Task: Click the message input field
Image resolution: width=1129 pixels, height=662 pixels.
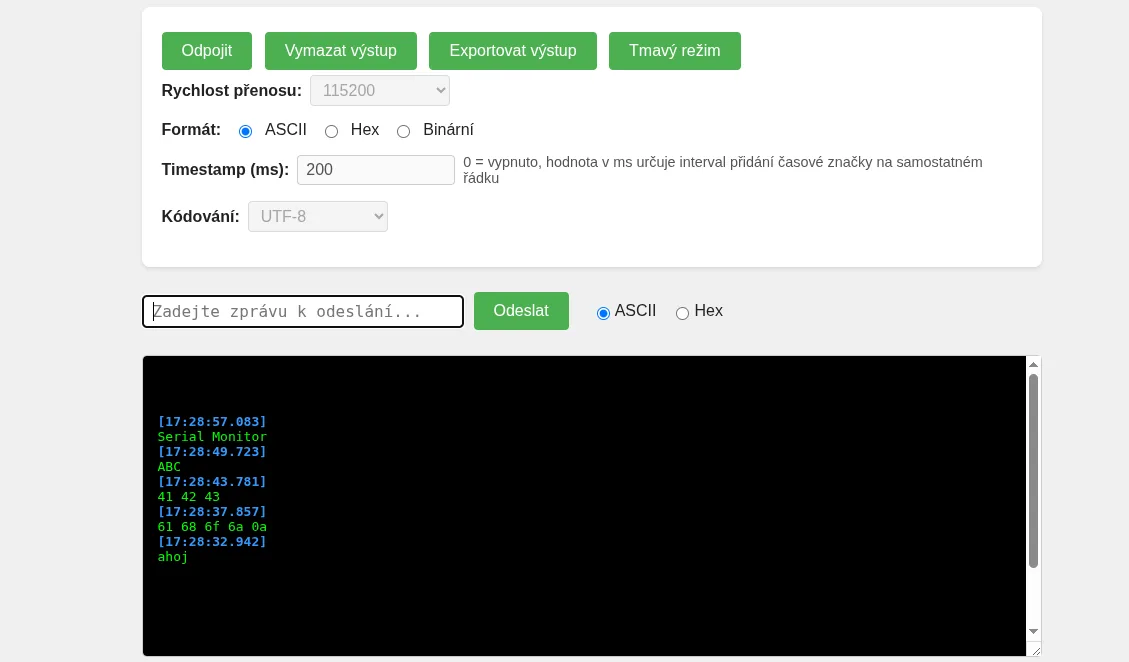Action: point(303,312)
